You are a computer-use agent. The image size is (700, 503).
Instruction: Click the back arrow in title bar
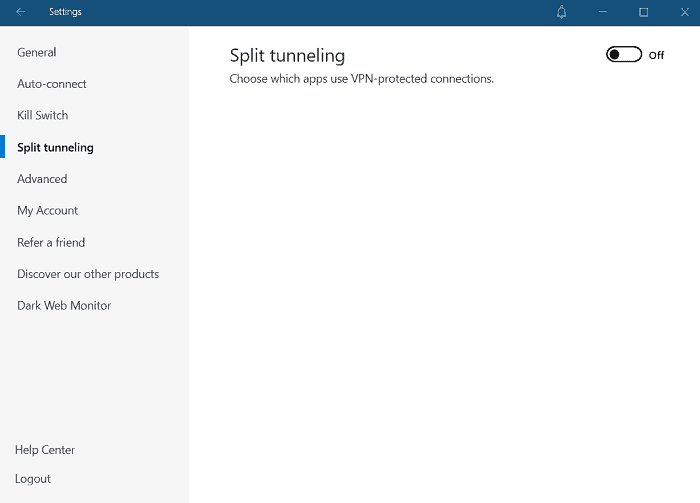coord(21,12)
